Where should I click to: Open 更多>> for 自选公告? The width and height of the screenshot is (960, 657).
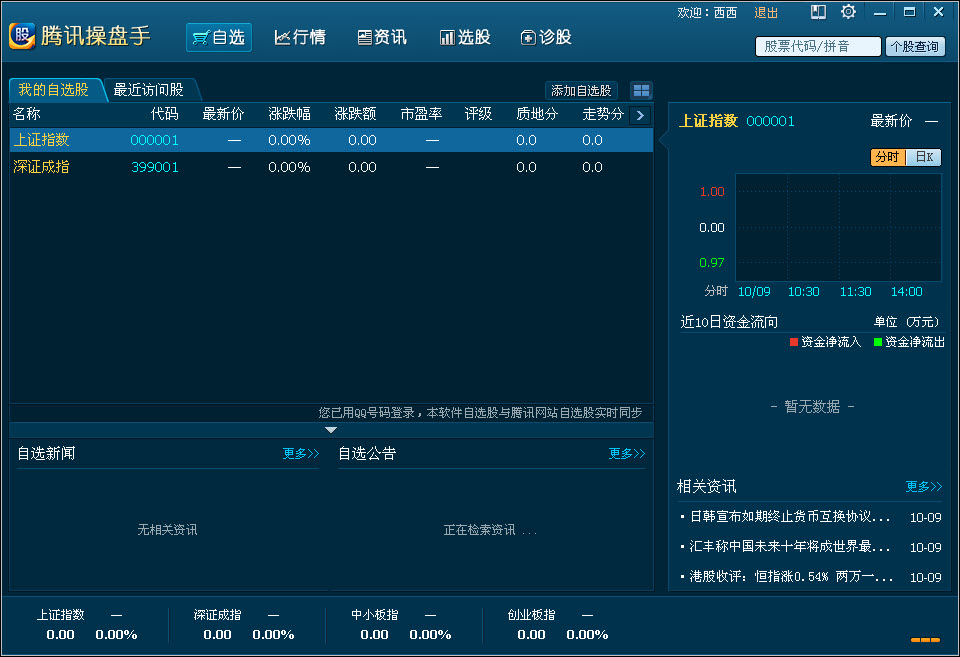click(626, 454)
